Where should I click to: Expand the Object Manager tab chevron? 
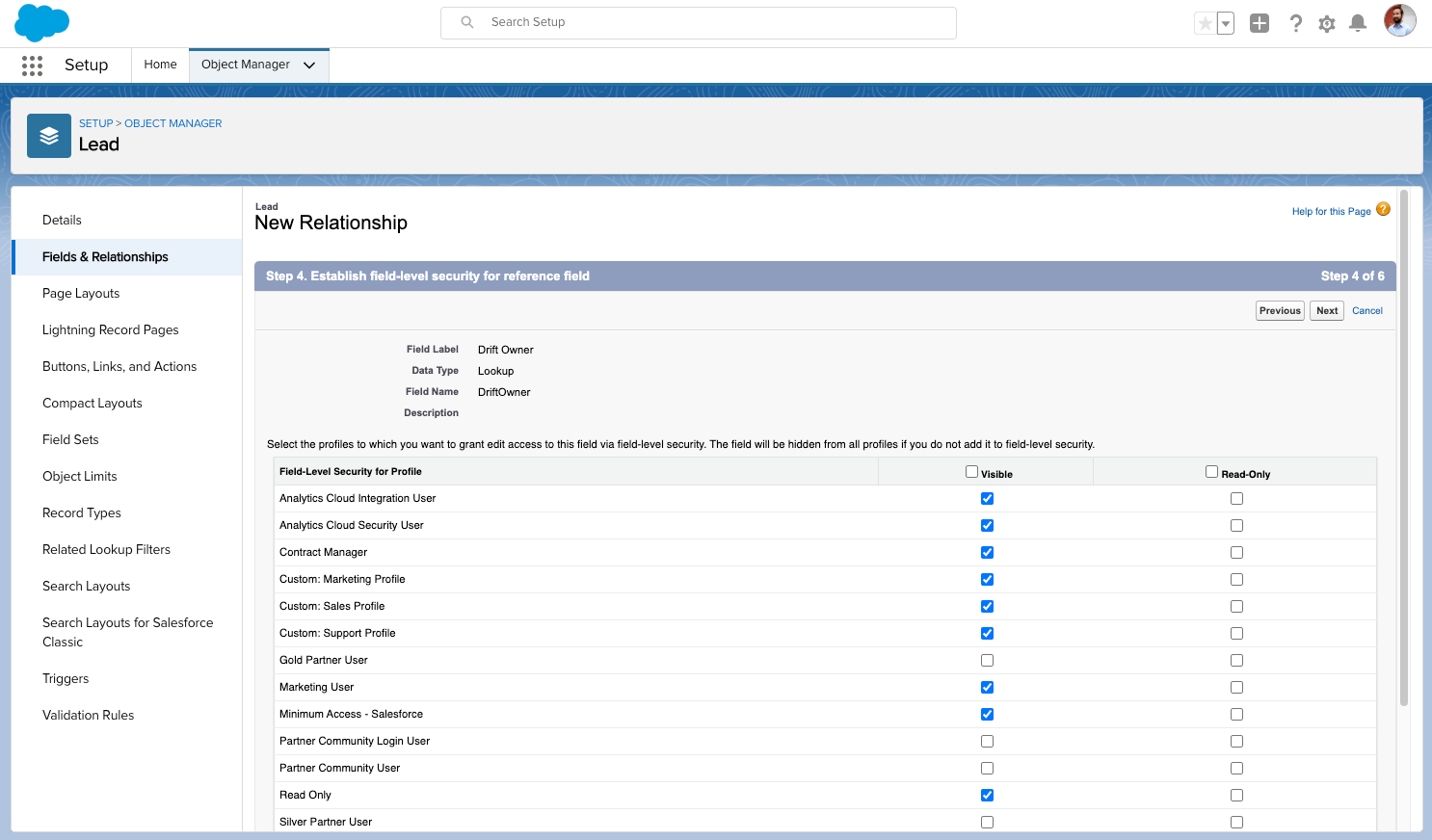(x=309, y=66)
